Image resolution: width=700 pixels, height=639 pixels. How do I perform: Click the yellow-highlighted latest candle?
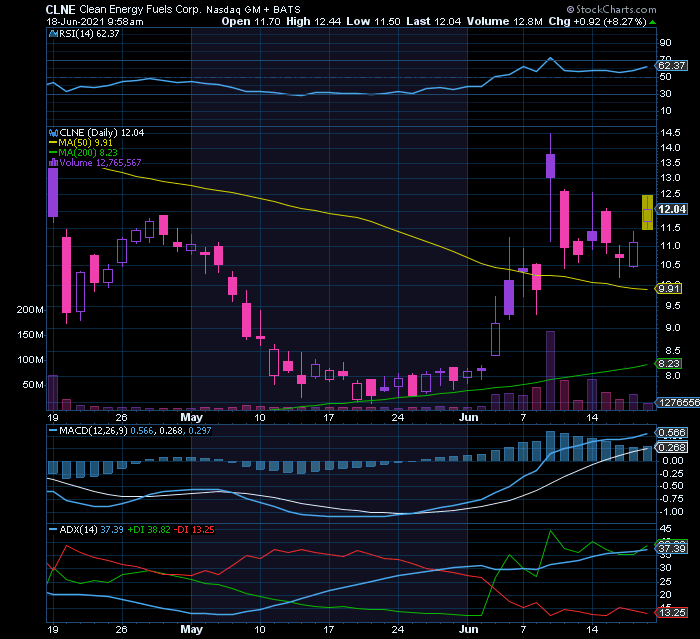(647, 213)
